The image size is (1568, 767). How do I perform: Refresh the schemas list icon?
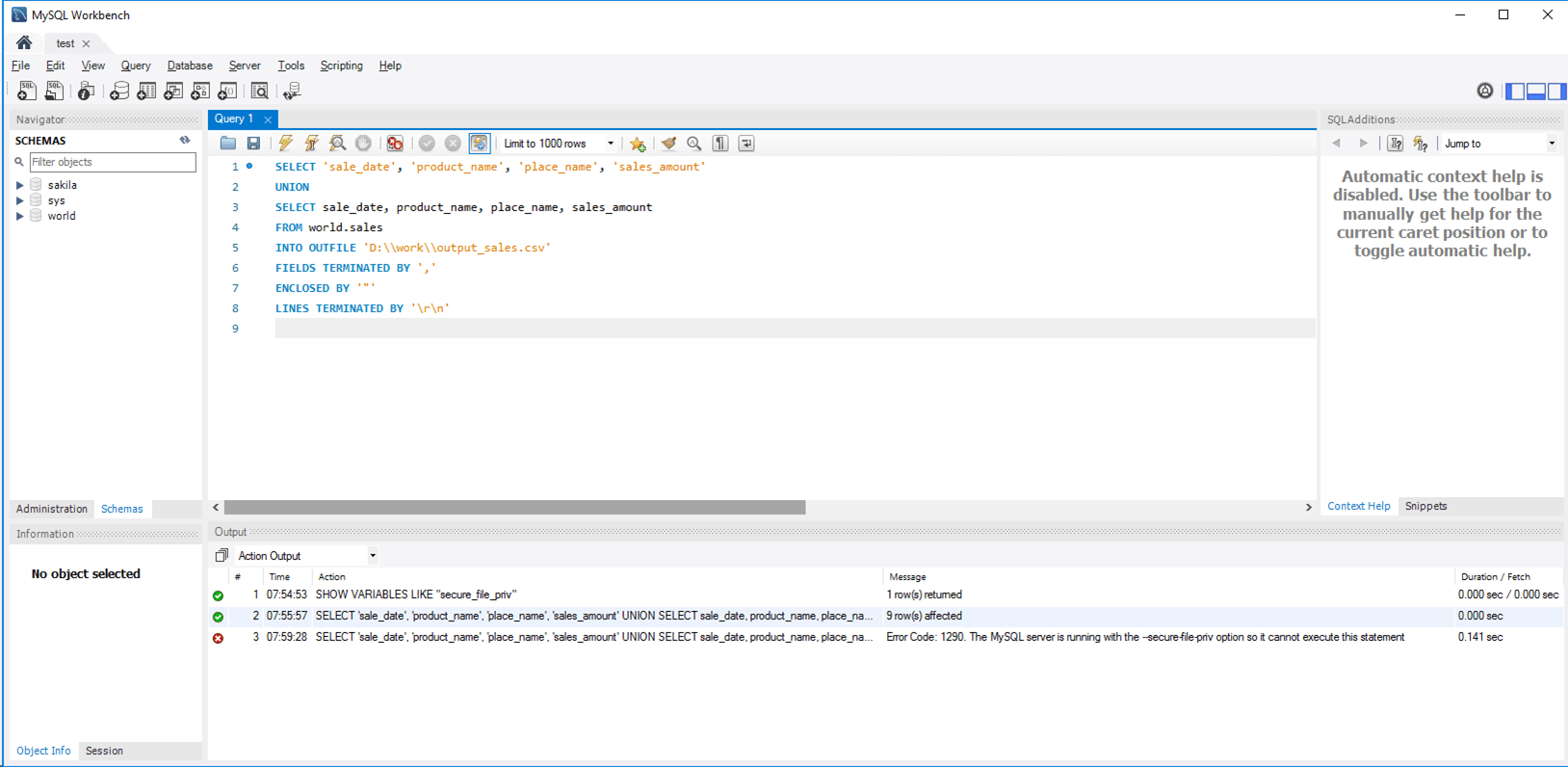185,141
